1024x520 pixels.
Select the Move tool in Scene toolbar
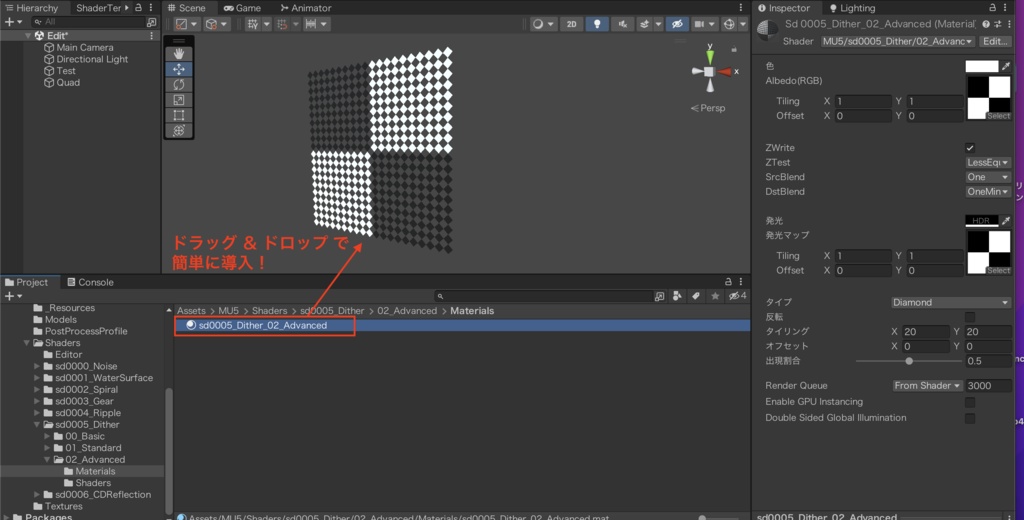click(x=178, y=69)
